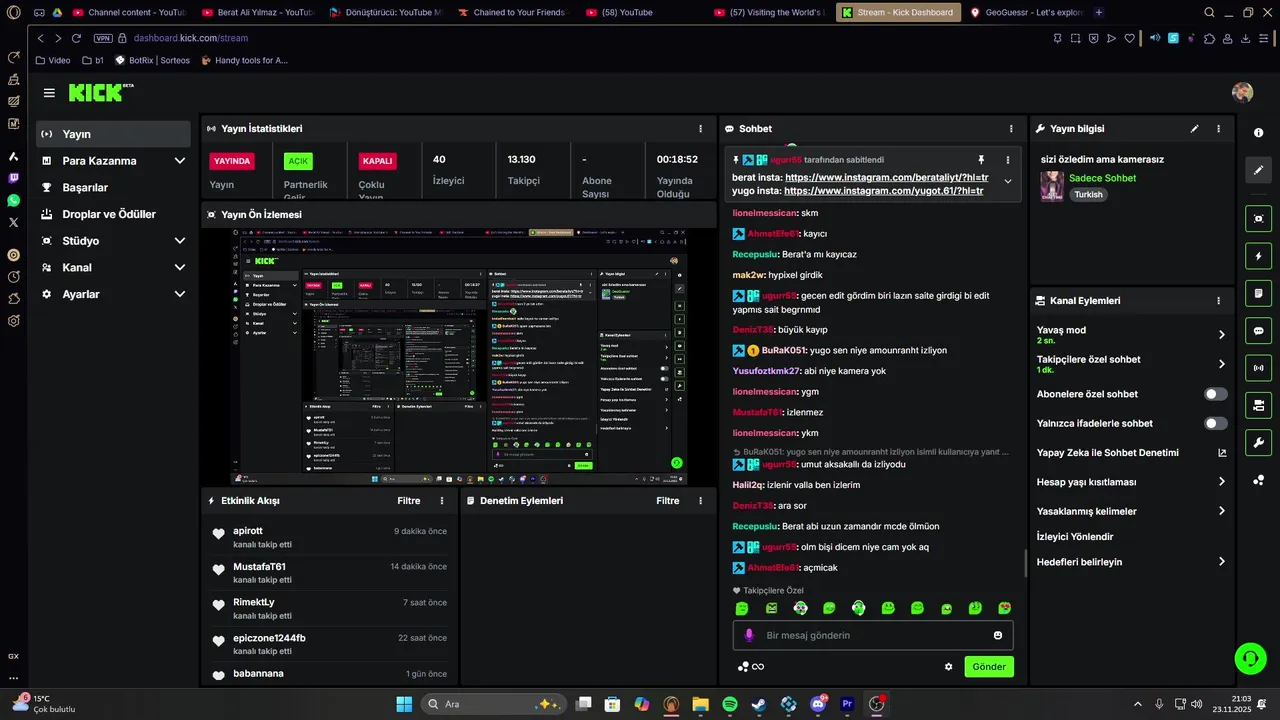Open Filtre in the Etkinlik Akışı panel
Viewport: 1280px width, 720px height.
pos(408,501)
